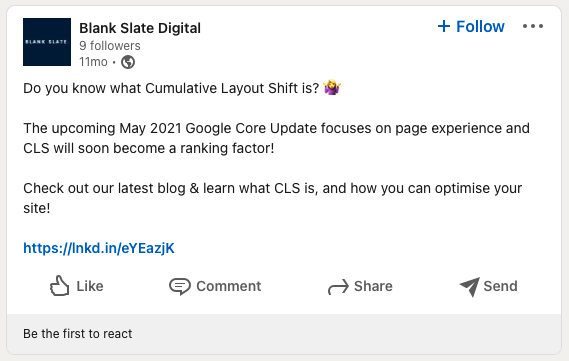Image resolution: width=569 pixels, height=361 pixels.
Task: Open the three-dot post options menu
Action: (533, 26)
